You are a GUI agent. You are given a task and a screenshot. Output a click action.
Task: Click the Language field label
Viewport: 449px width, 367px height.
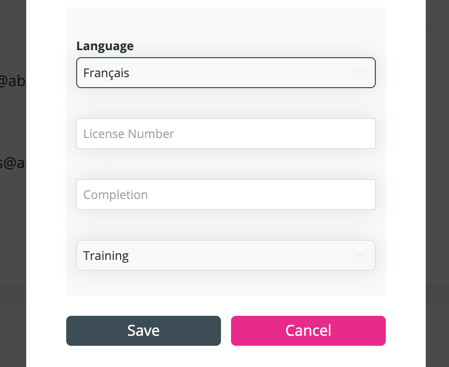[105, 46]
